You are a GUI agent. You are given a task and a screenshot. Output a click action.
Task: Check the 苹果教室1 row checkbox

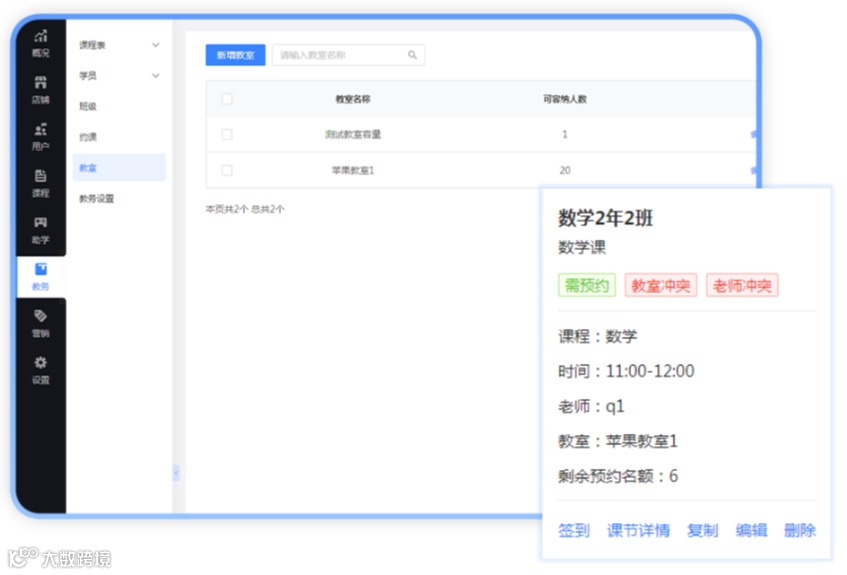tap(227, 170)
